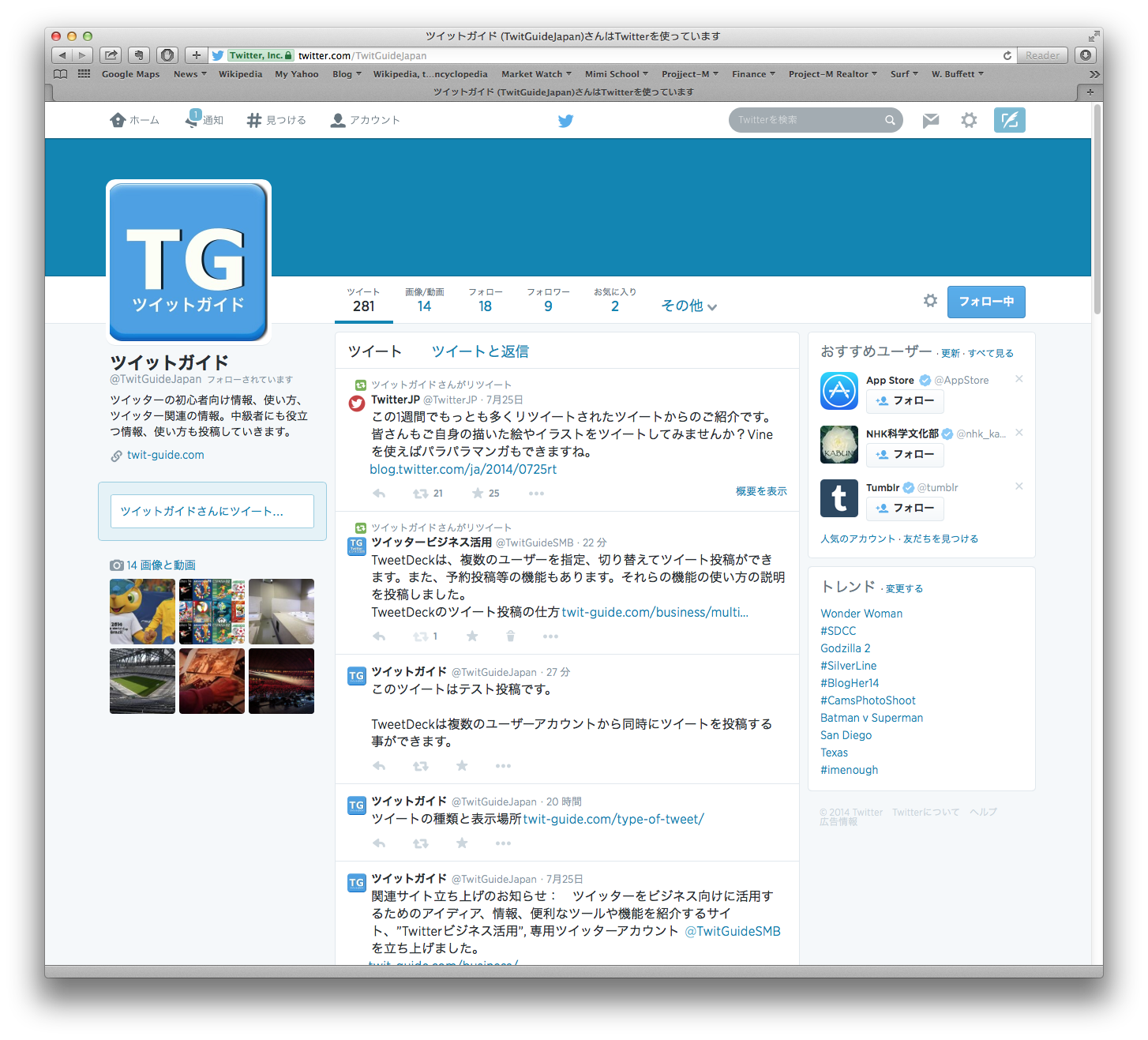
Task: Go to ホーム in Twitter navigation
Action: [x=134, y=120]
